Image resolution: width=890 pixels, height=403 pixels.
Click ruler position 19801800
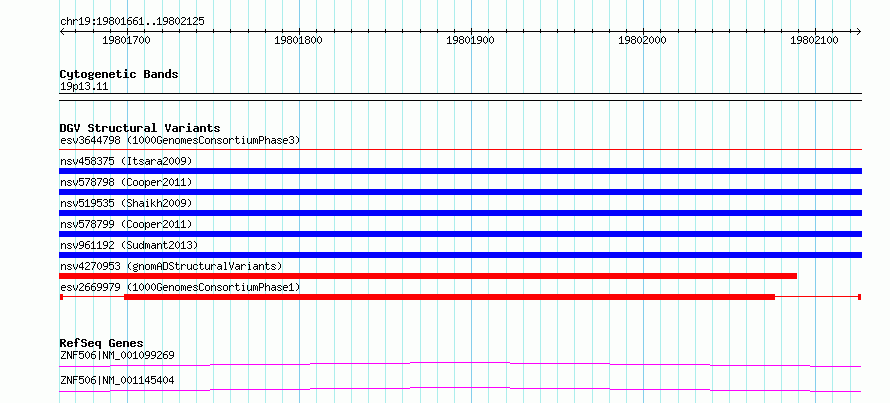[298, 41]
